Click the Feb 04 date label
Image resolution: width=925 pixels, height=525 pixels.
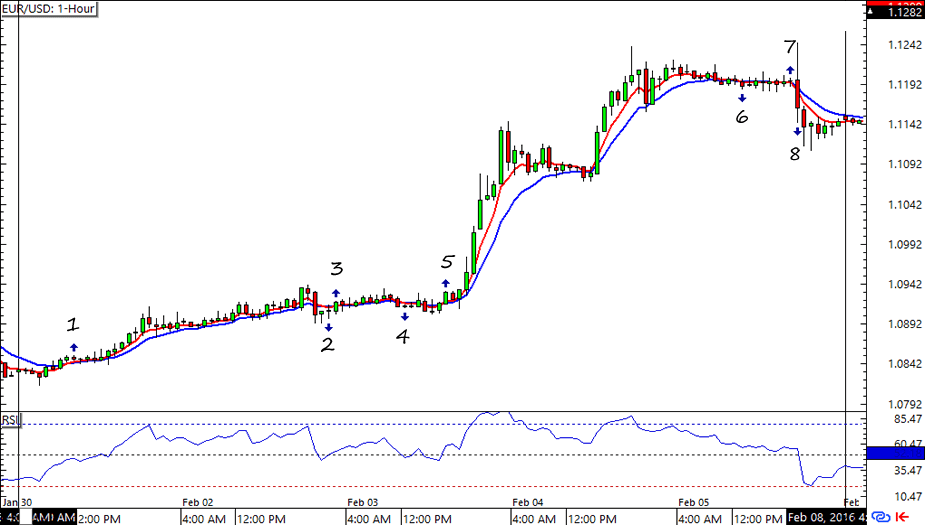tap(527, 503)
